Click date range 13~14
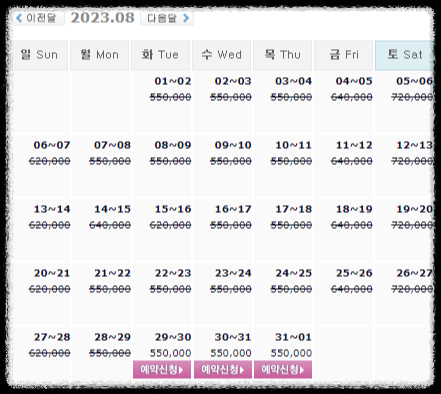 (52, 209)
